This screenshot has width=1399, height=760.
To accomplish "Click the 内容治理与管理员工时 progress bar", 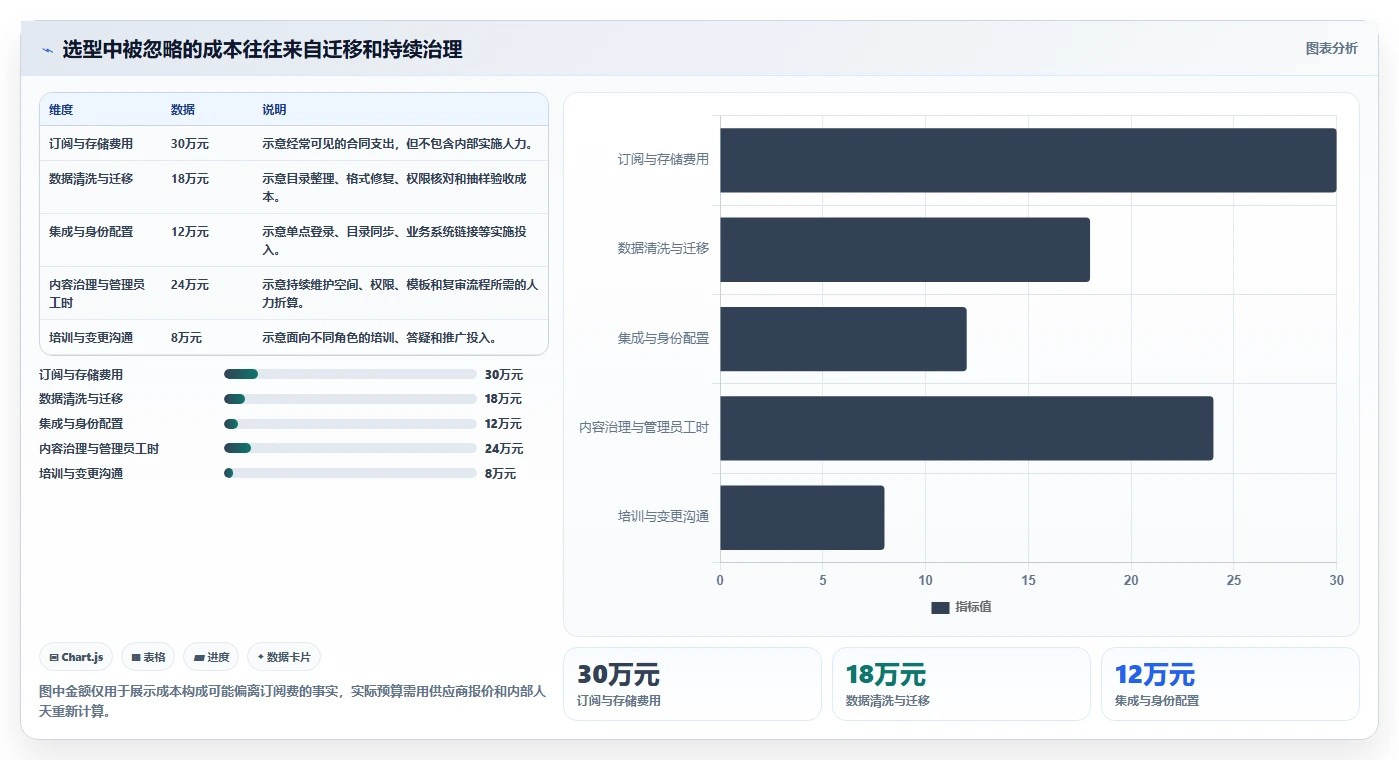I will click(350, 448).
